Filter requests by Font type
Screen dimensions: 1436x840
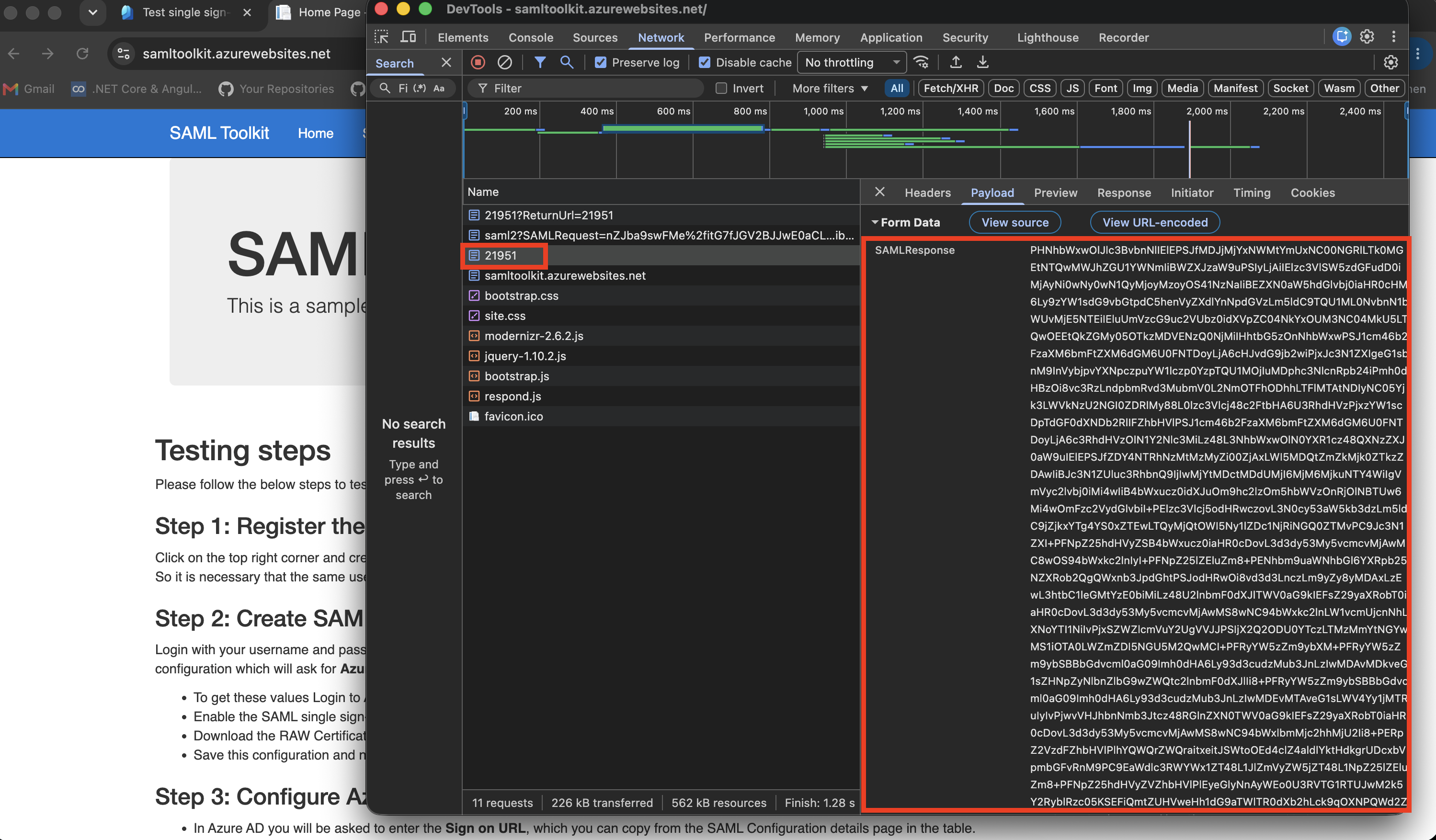tap(1105, 88)
